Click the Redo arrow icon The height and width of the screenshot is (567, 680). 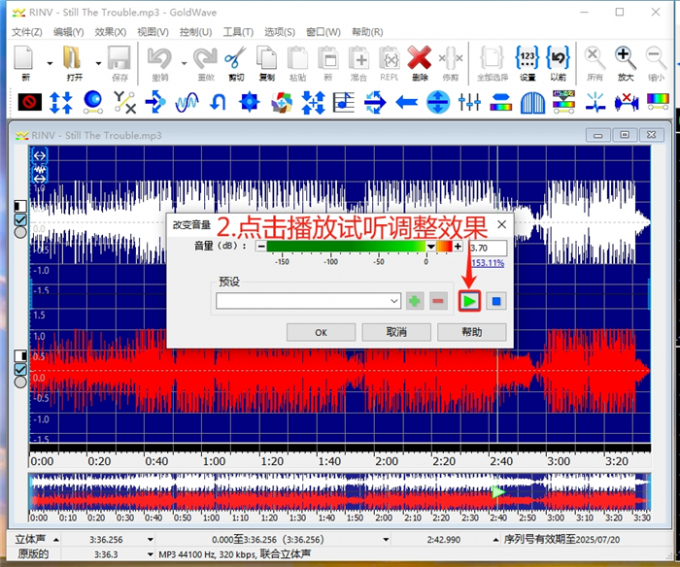click(x=205, y=58)
